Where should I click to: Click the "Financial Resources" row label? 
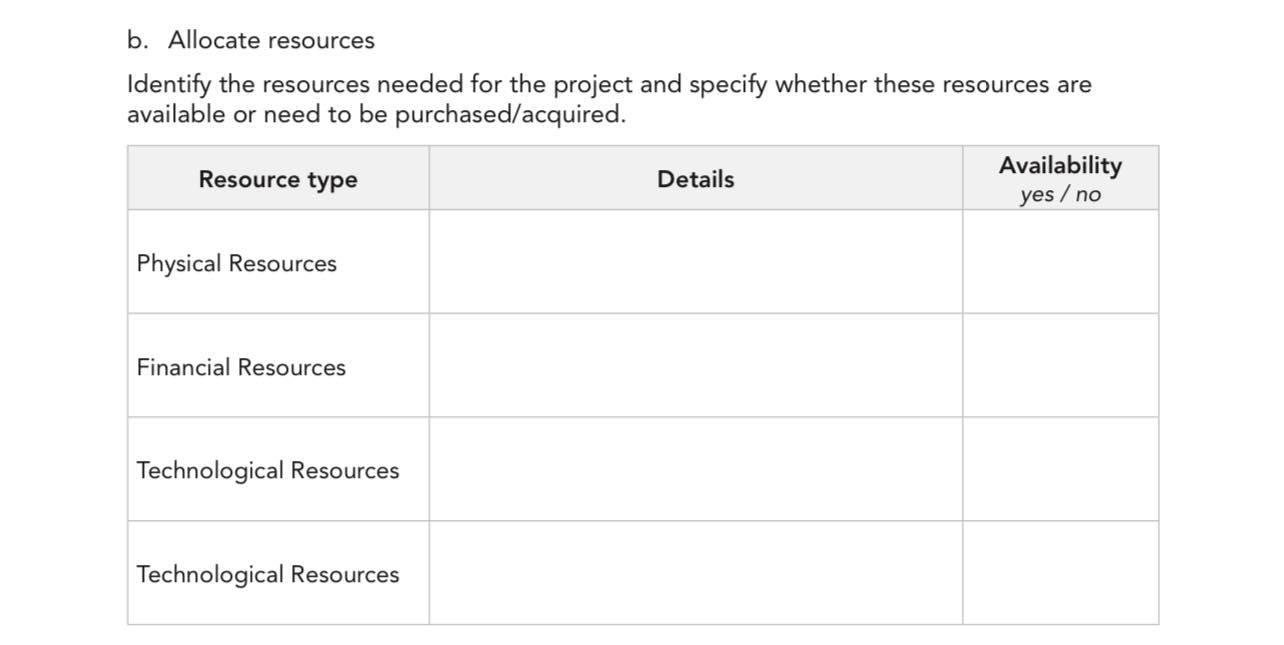pos(241,367)
